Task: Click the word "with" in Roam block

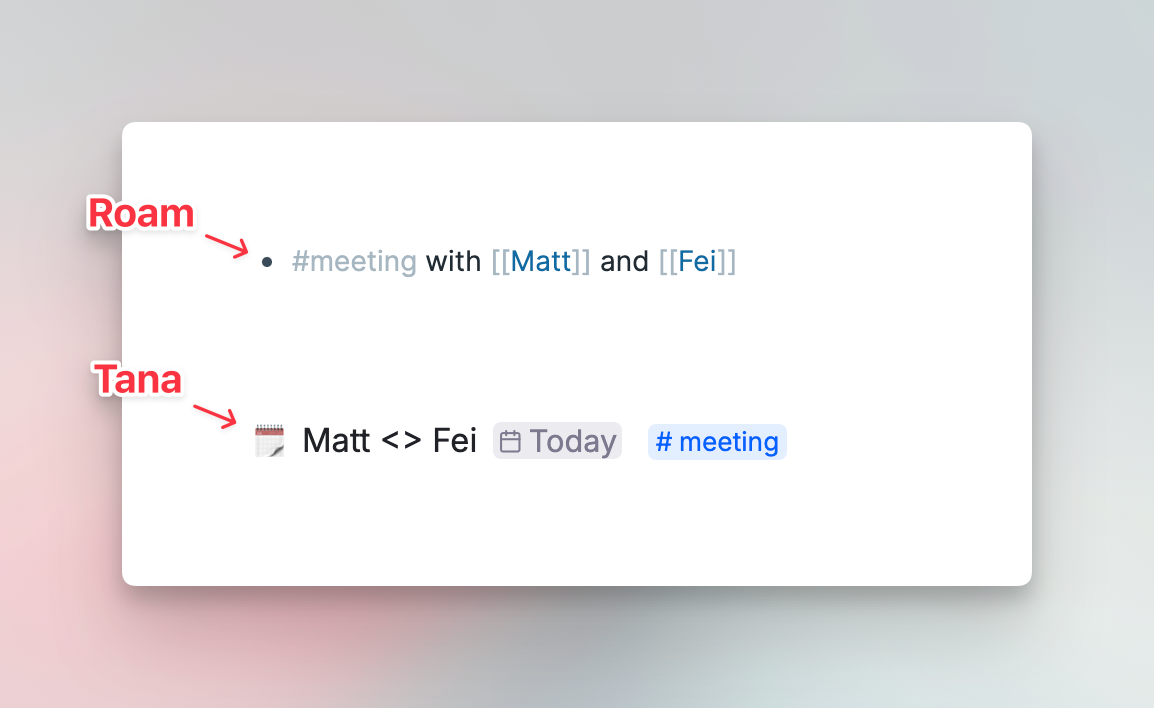Action: tap(453, 261)
